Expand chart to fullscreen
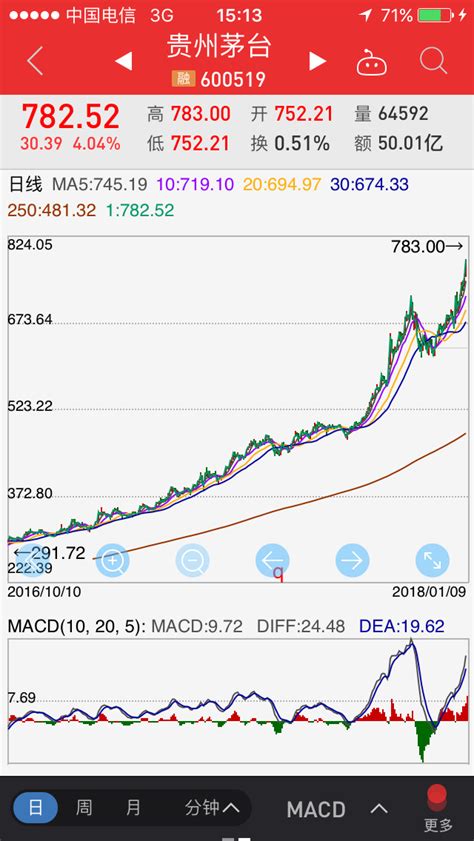The width and height of the screenshot is (474, 841). point(432,560)
